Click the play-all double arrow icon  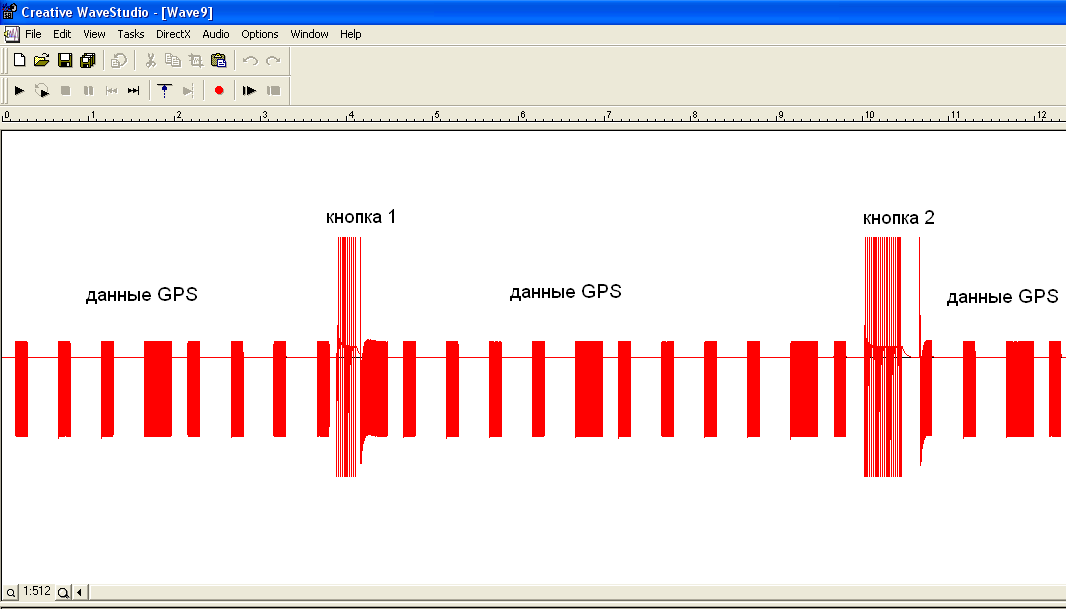coord(249,91)
